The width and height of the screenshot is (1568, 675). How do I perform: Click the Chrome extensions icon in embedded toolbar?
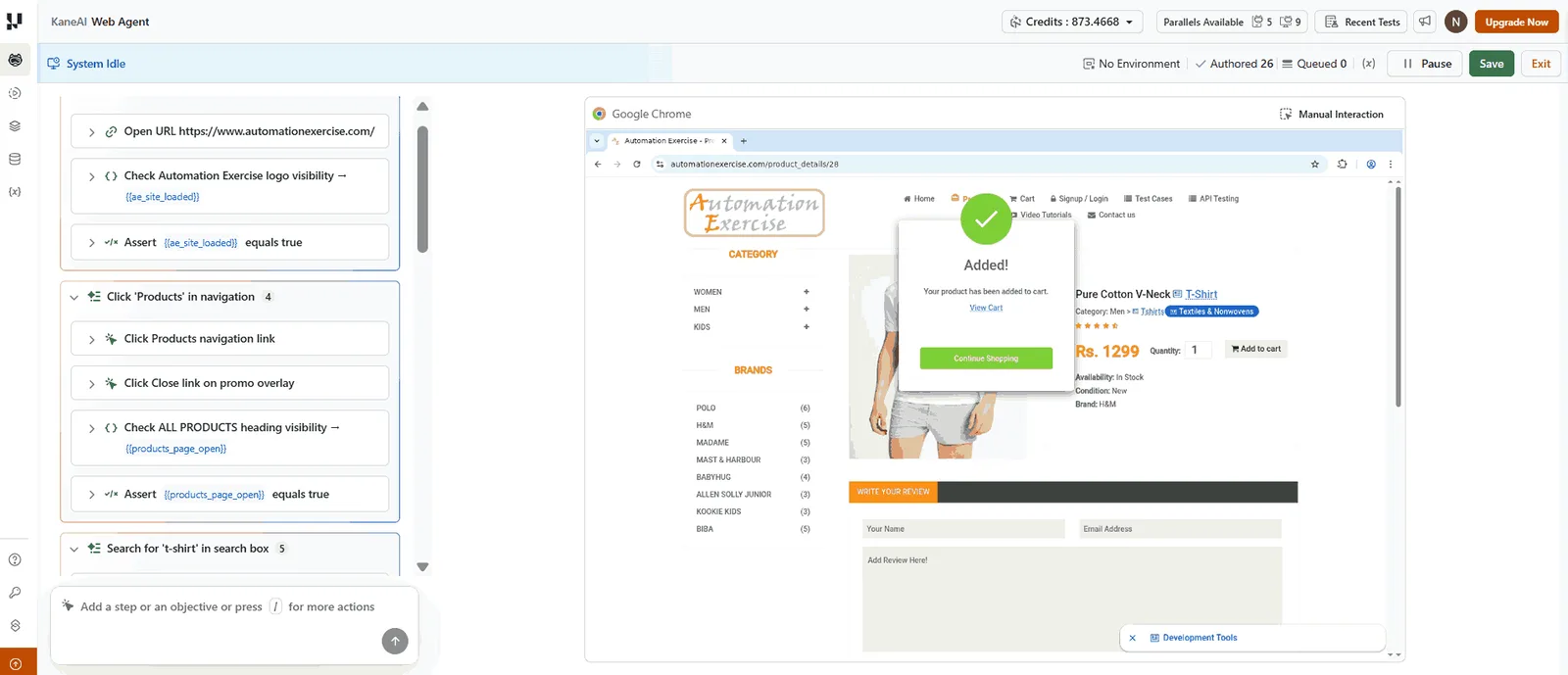pyautogui.click(x=1342, y=164)
